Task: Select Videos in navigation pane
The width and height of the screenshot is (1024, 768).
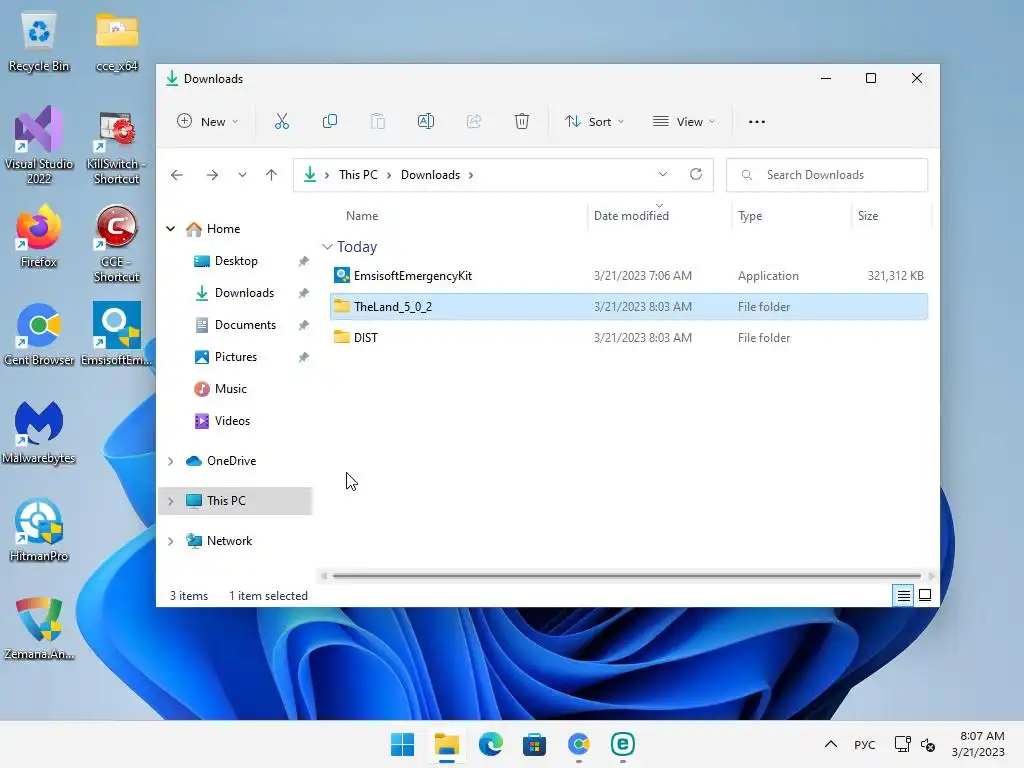Action: tap(232, 421)
